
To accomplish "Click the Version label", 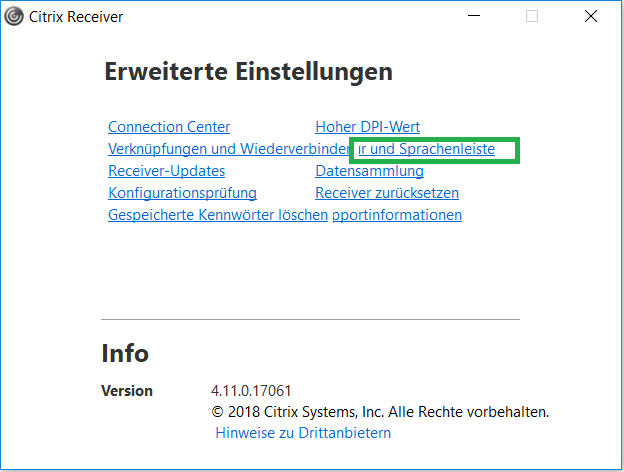I will click(127, 391).
